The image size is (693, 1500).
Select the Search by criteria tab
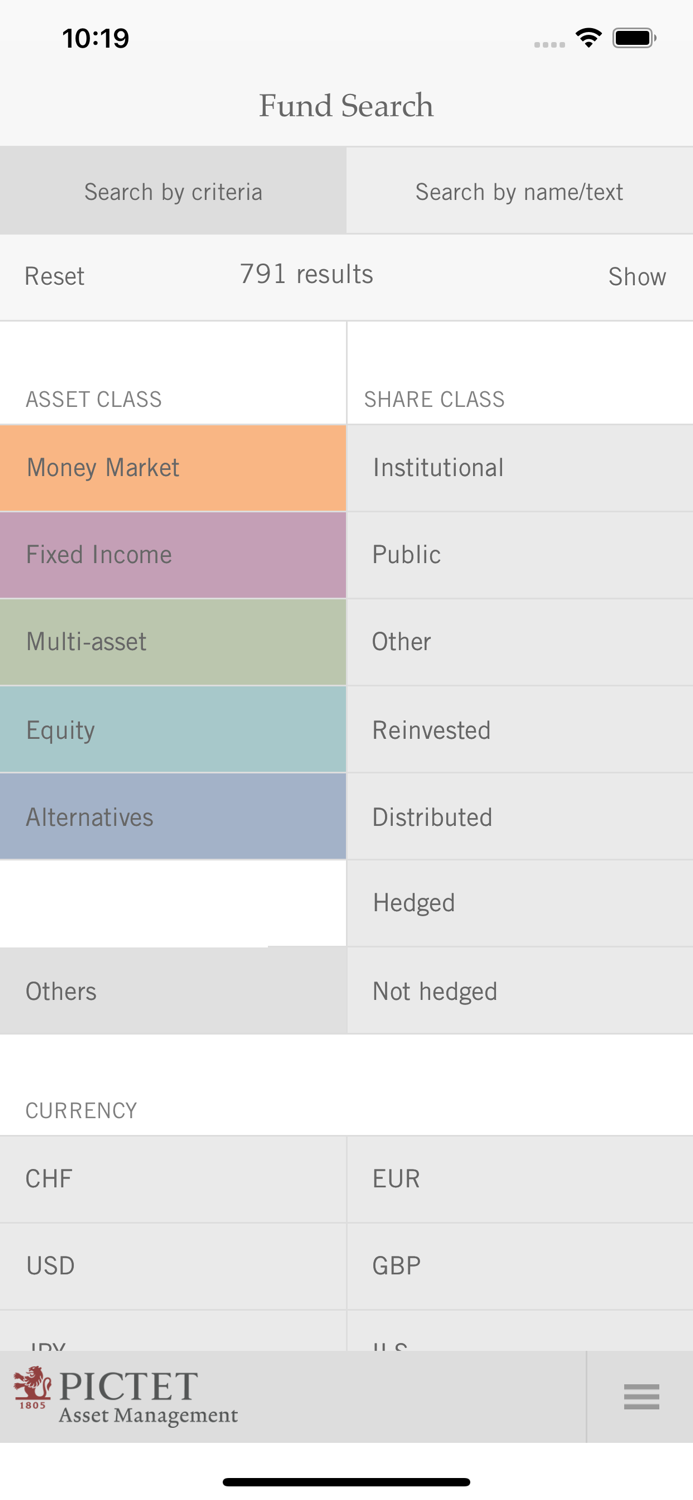(173, 190)
